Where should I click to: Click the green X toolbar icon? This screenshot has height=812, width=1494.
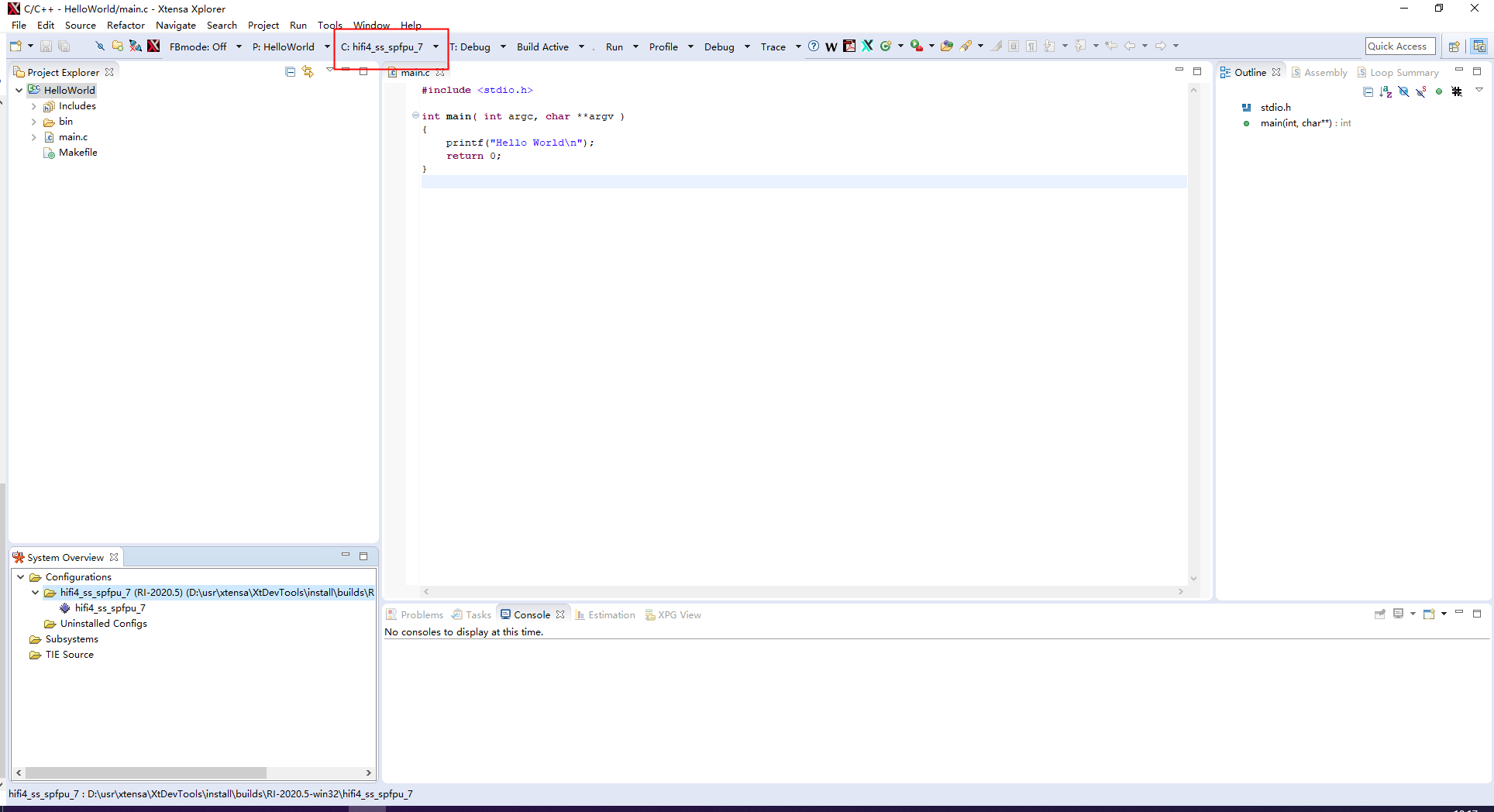click(867, 46)
